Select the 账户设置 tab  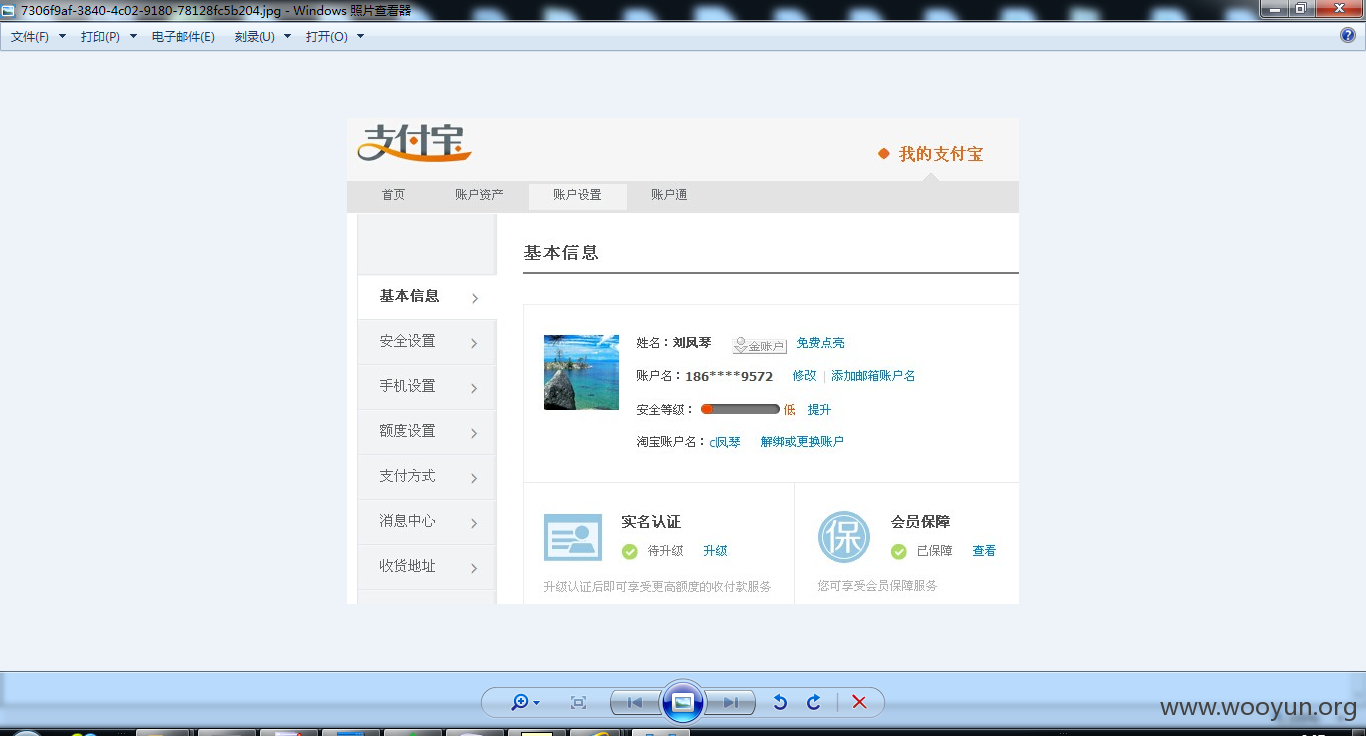[x=578, y=196]
